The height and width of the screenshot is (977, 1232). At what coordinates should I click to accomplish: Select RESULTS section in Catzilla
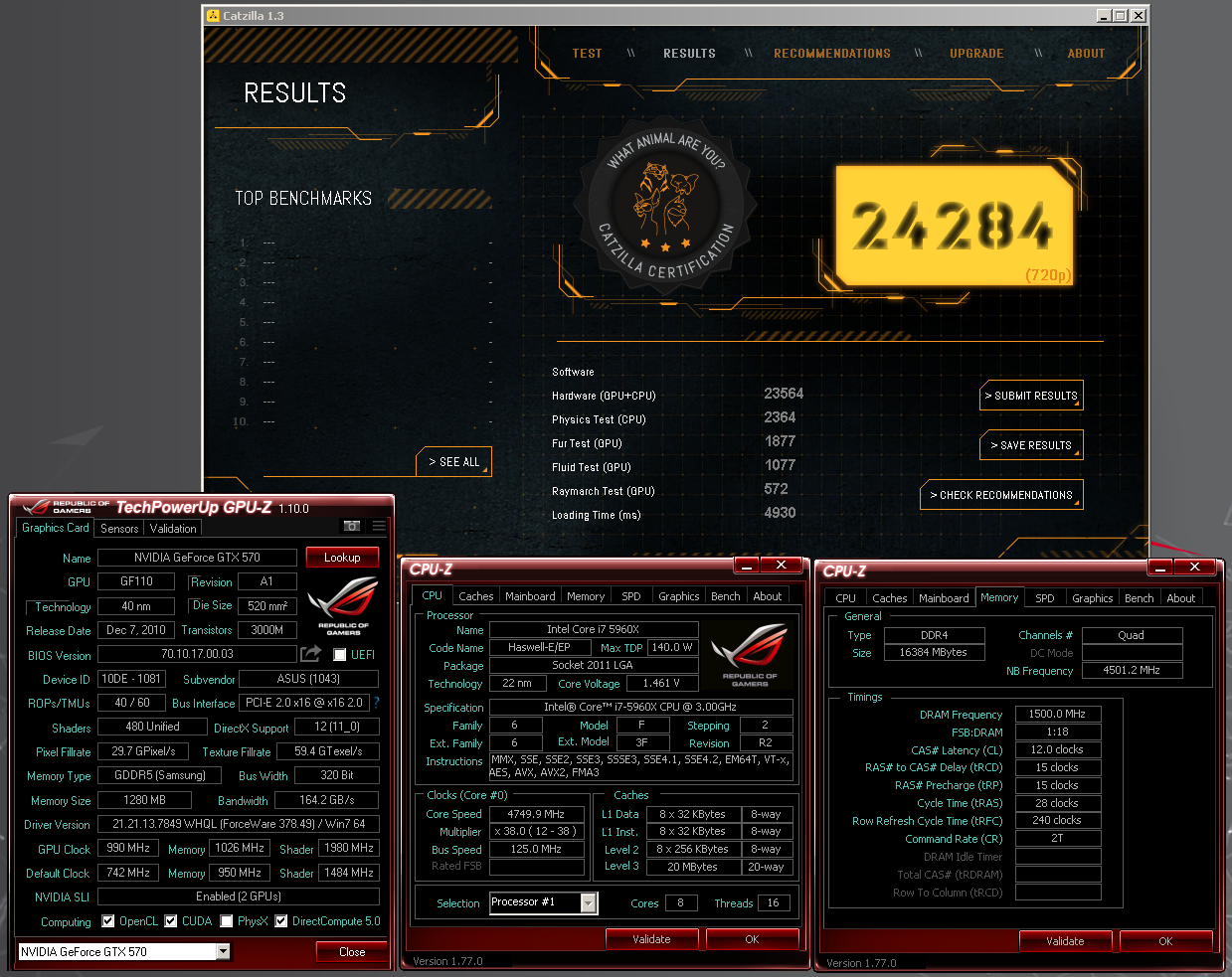click(x=689, y=54)
